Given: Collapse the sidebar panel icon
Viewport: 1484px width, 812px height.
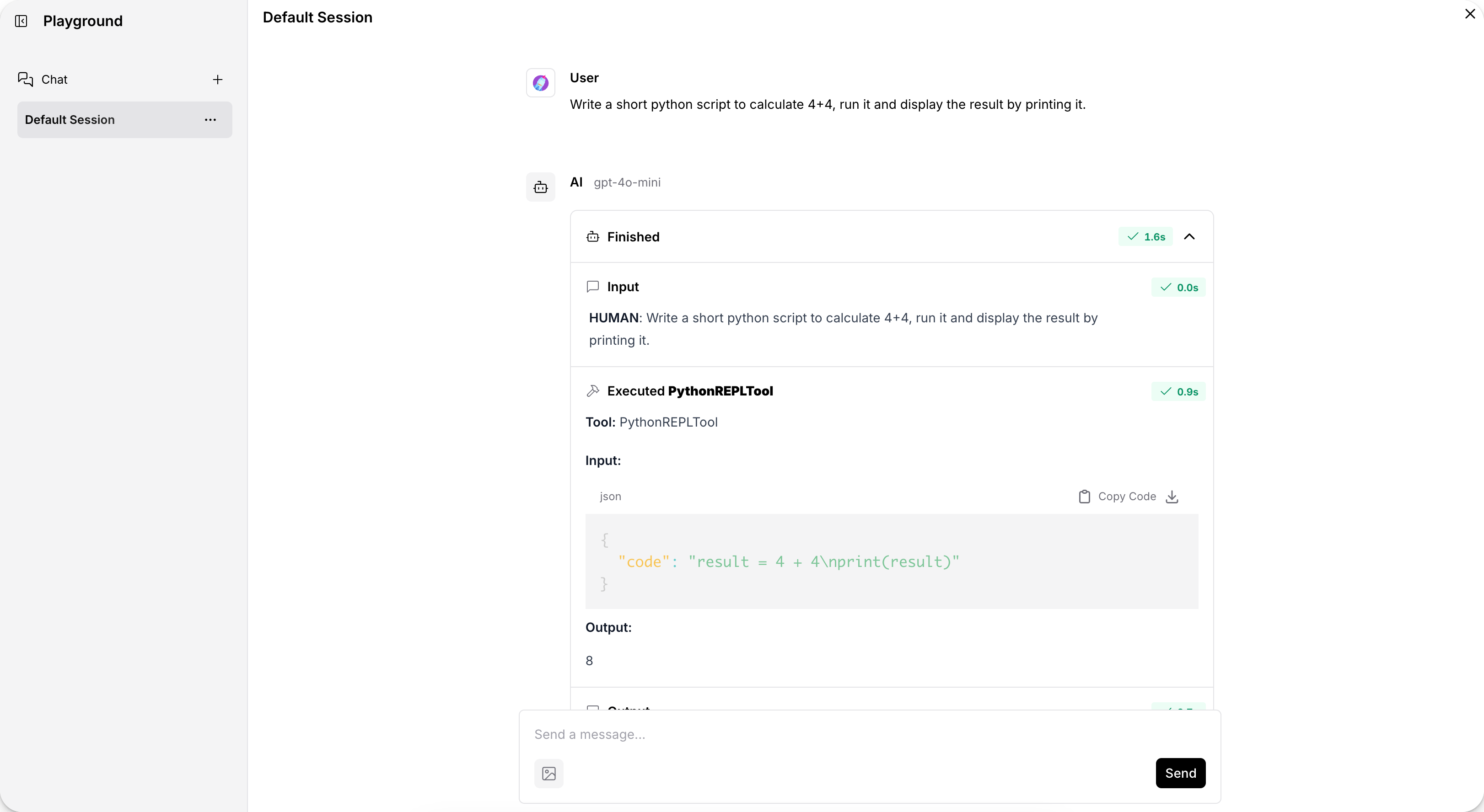Looking at the screenshot, I should 22,21.
